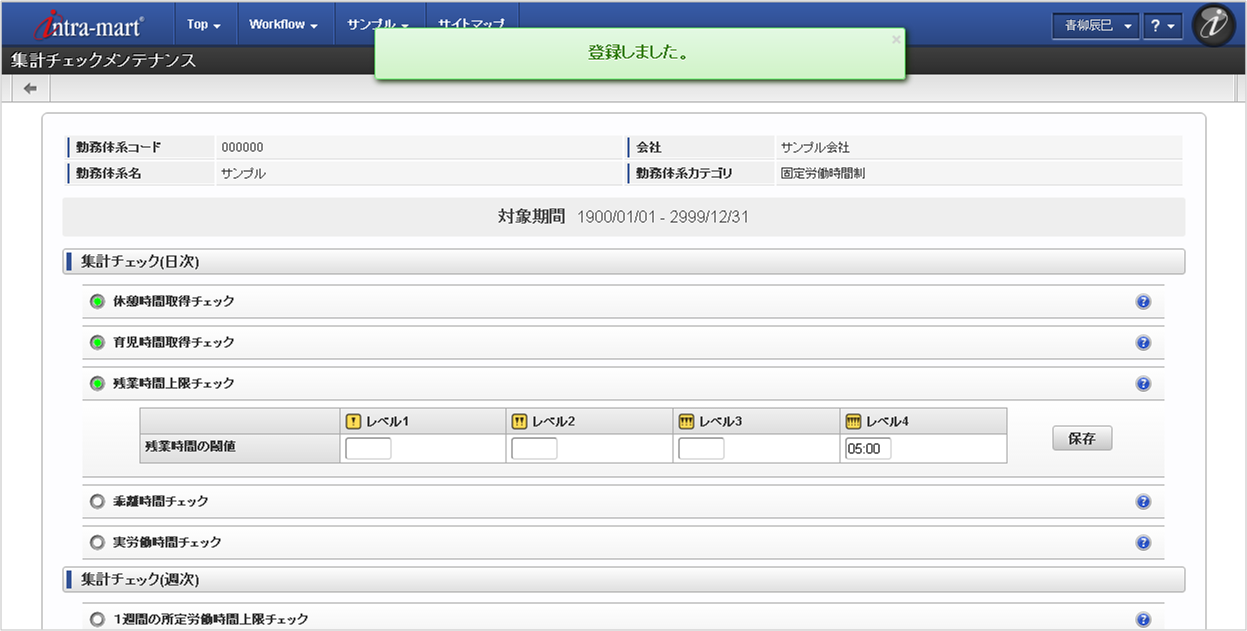Image resolution: width=1247 pixels, height=631 pixels.
Task: Click the 残業時間の閾値 row label
Action: pos(190,448)
